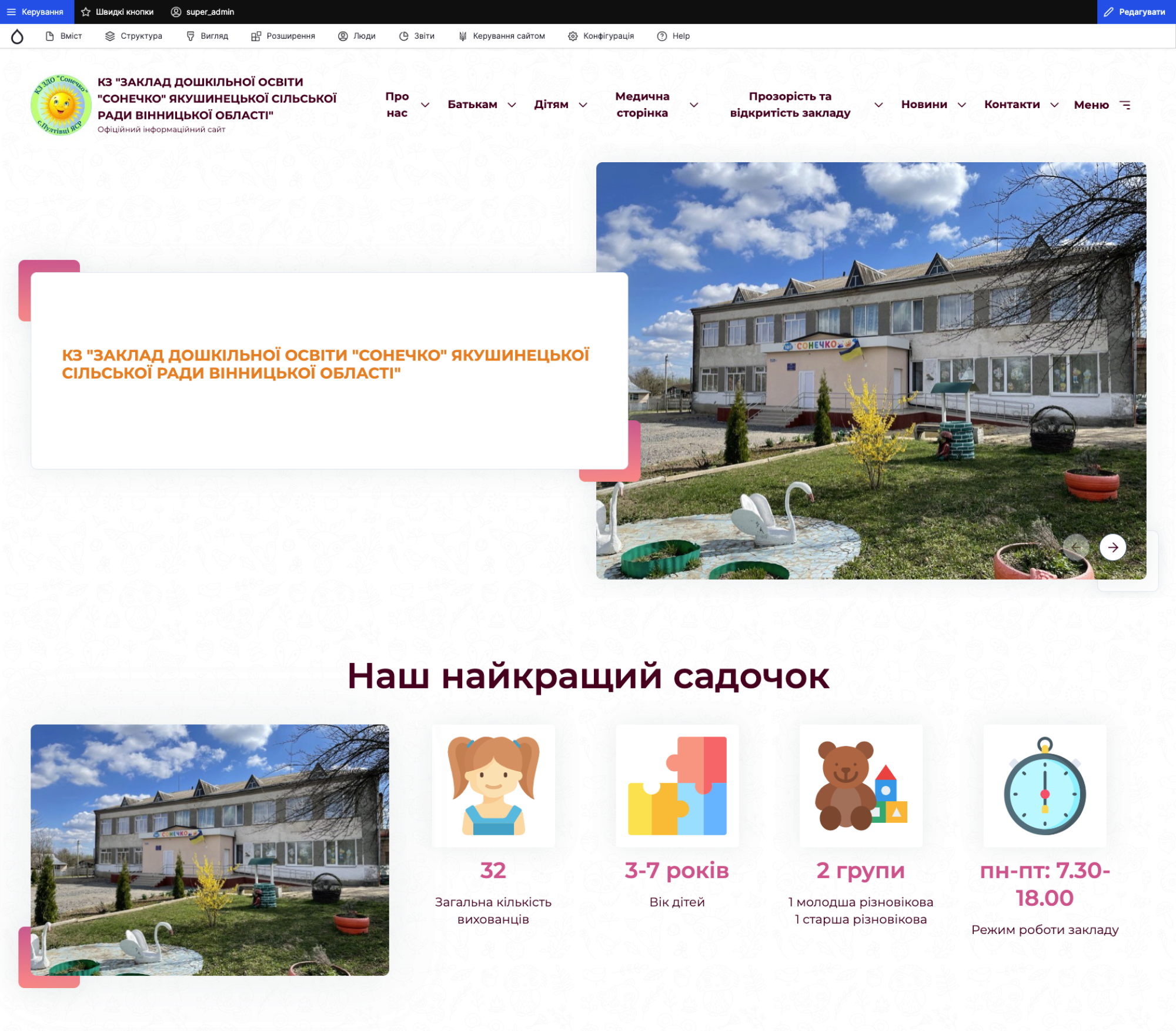Click the previous slide arrow button
This screenshot has width=1176, height=1031.
[x=1076, y=547]
